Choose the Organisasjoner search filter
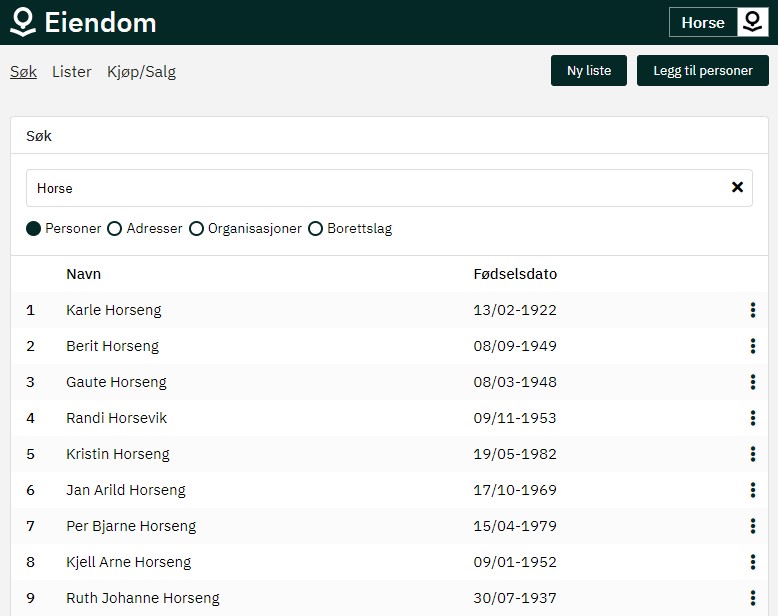The width and height of the screenshot is (778, 616). [x=196, y=228]
